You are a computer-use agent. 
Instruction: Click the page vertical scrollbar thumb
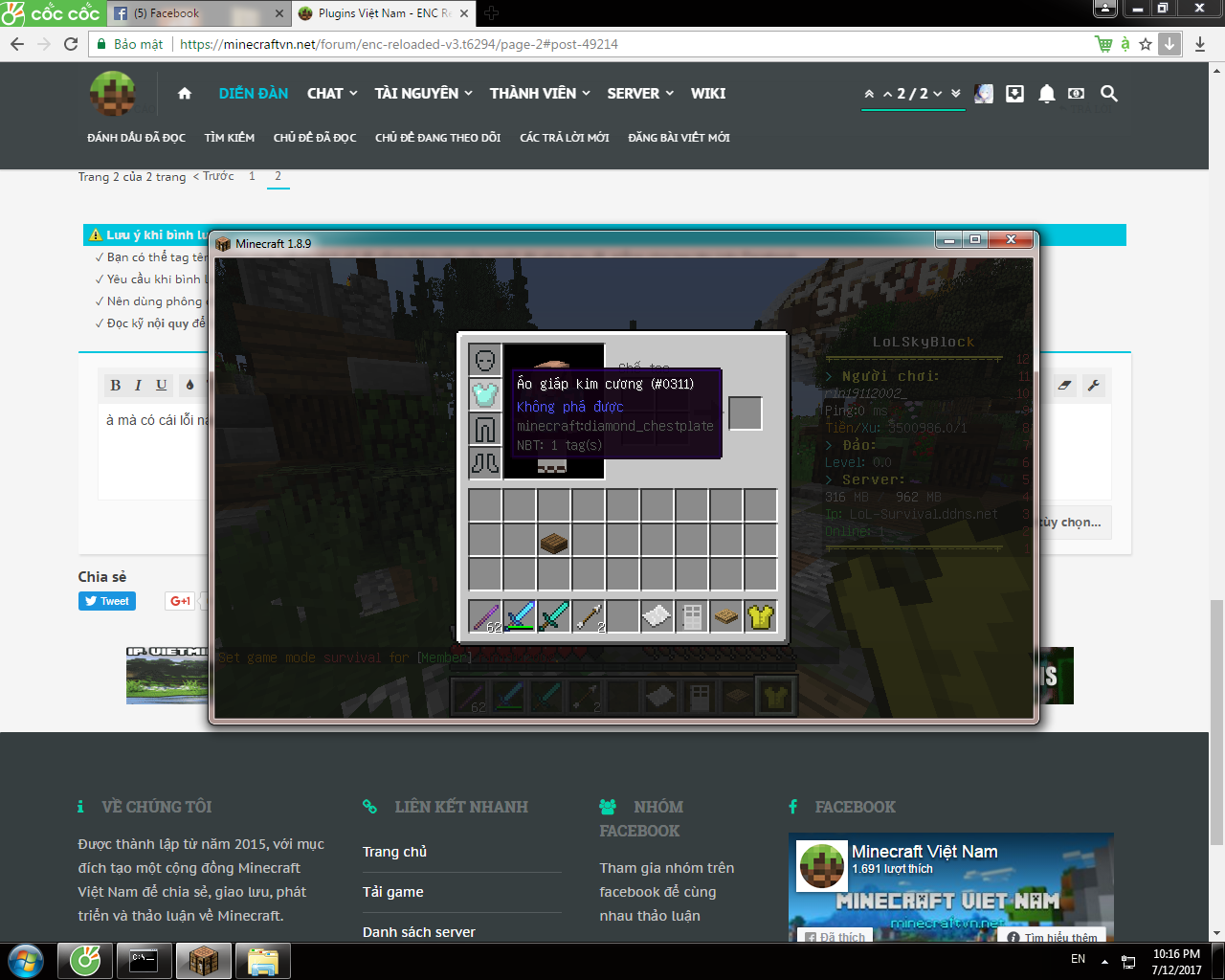point(1216,723)
